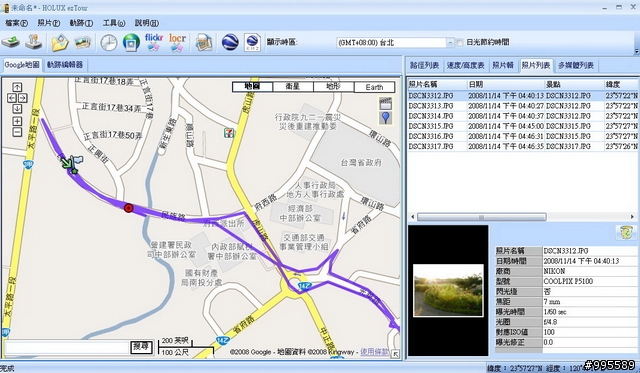Click the 搜尋 search button

click(141, 347)
